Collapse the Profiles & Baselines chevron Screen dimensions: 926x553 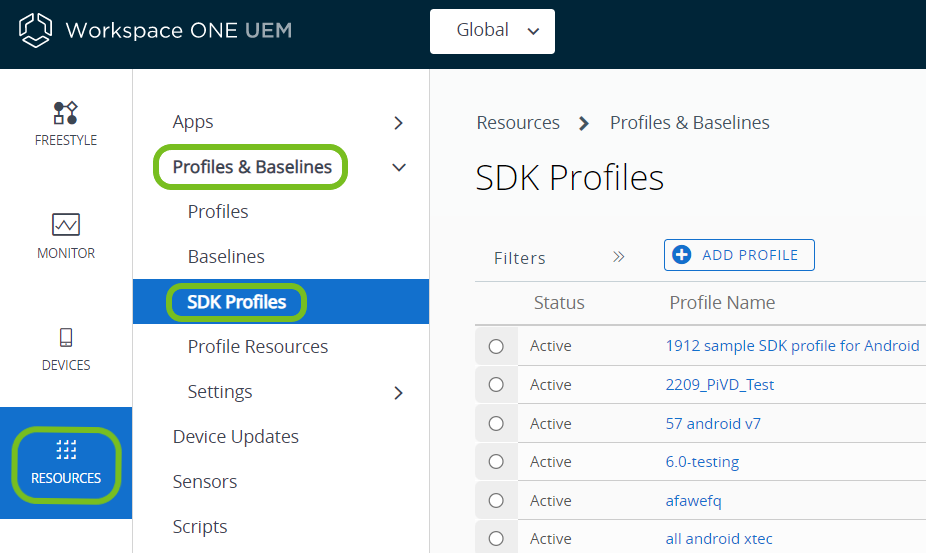399,168
